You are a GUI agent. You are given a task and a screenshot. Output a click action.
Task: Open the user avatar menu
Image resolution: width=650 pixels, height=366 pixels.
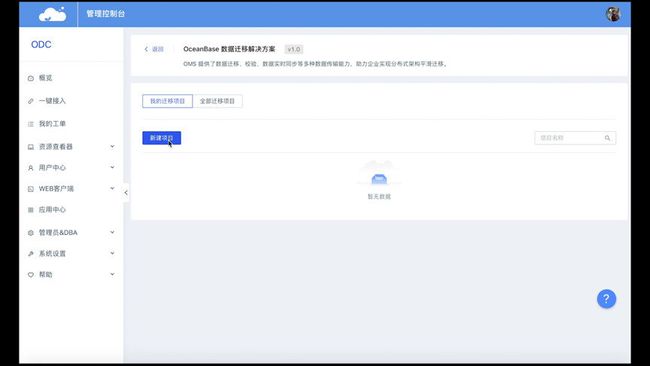tap(613, 14)
